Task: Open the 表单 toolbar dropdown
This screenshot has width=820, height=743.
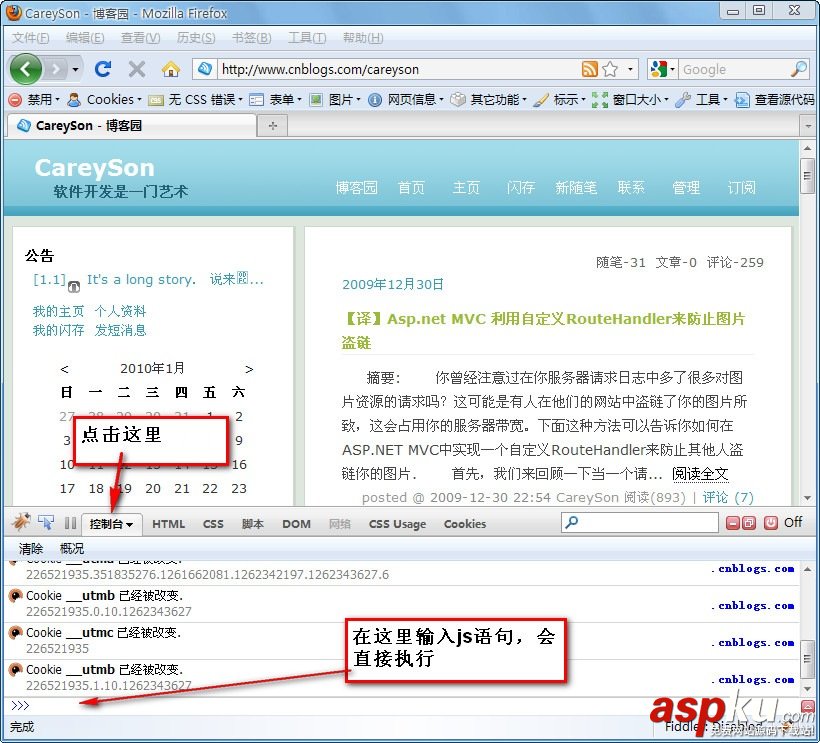Action: [x=276, y=99]
